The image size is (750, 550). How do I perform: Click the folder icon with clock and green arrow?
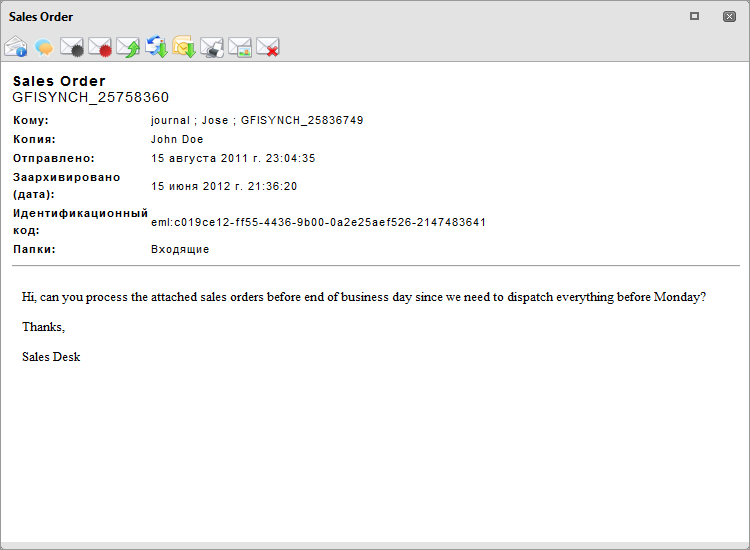pos(184,47)
